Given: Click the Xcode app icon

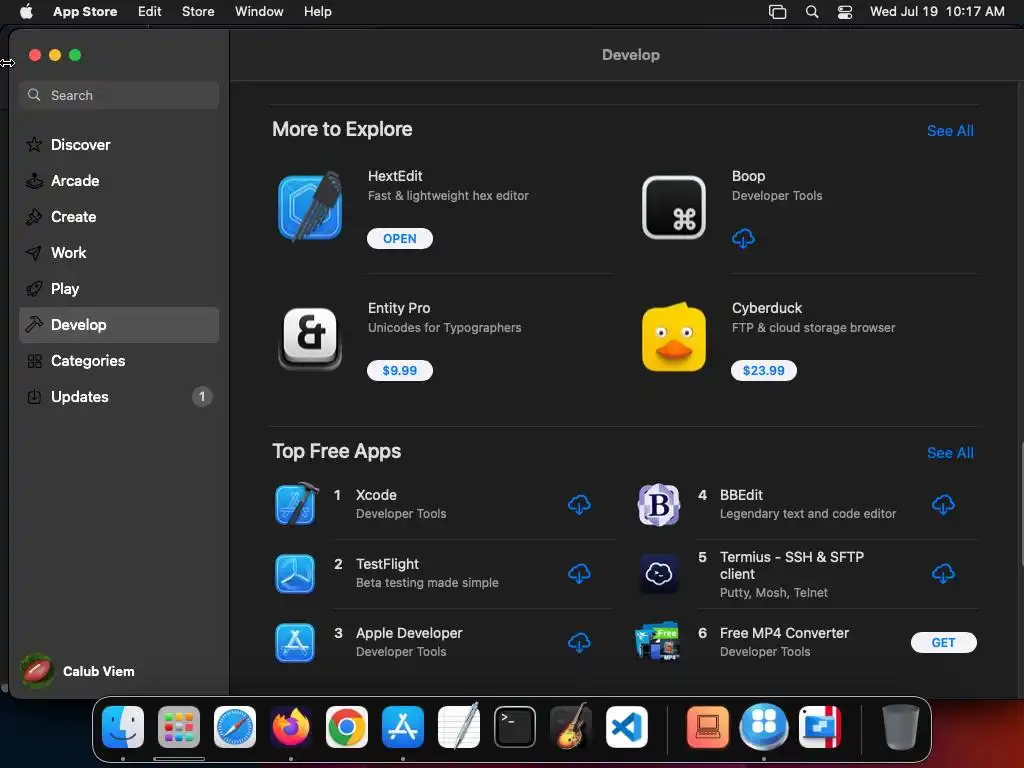Looking at the screenshot, I should [296, 504].
